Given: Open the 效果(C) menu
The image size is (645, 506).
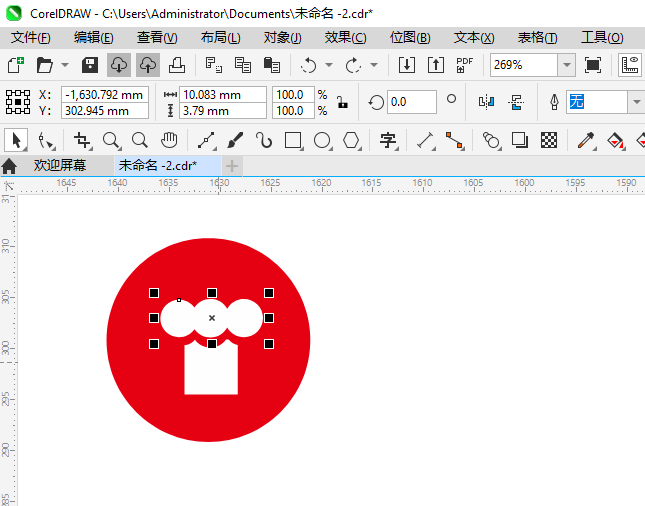Looking at the screenshot, I should (x=346, y=38).
